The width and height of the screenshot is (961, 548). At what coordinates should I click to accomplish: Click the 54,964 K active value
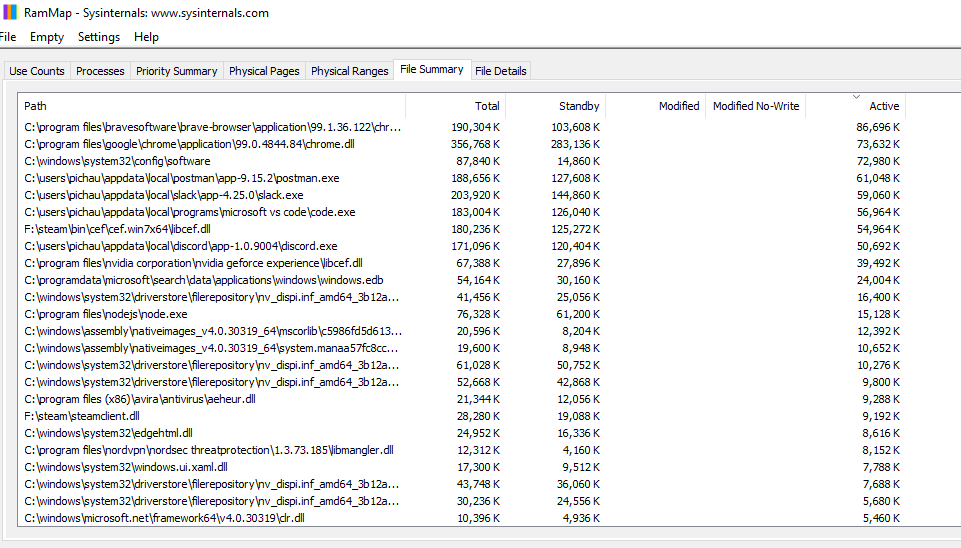(x=878, y=229)
